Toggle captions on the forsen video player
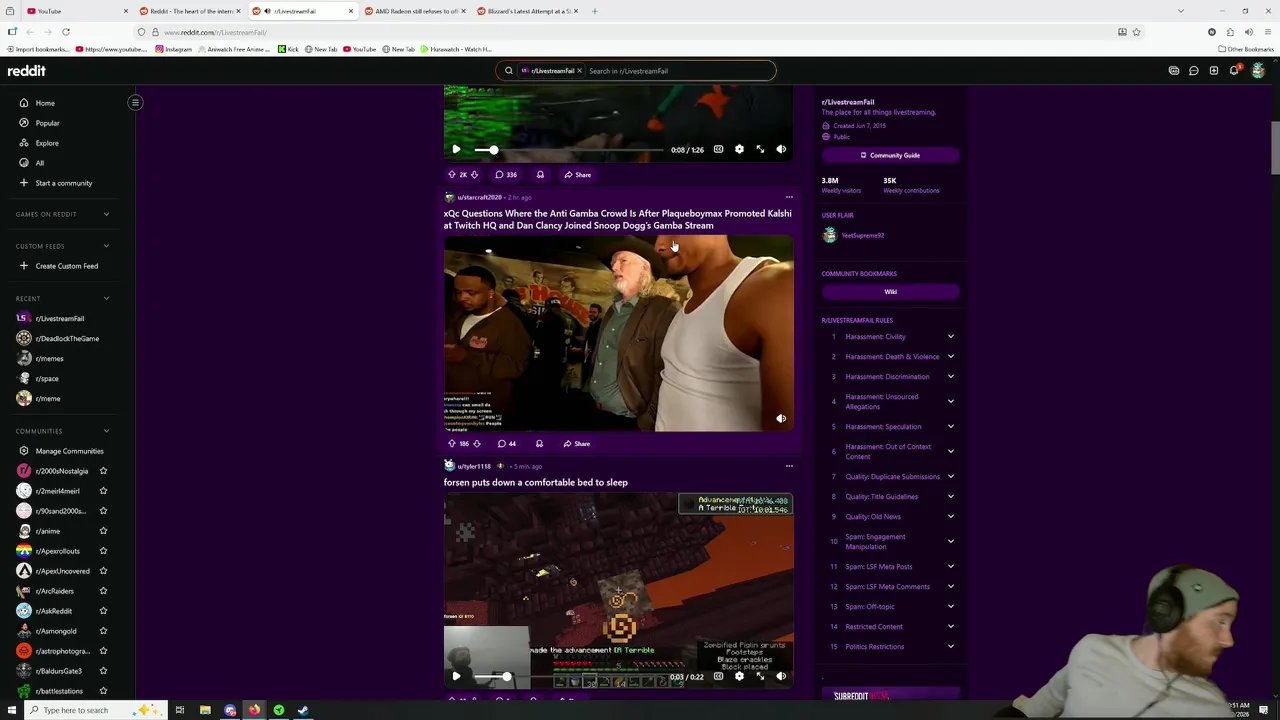The width and height of the screenshot is (1280, 720). 718,676
